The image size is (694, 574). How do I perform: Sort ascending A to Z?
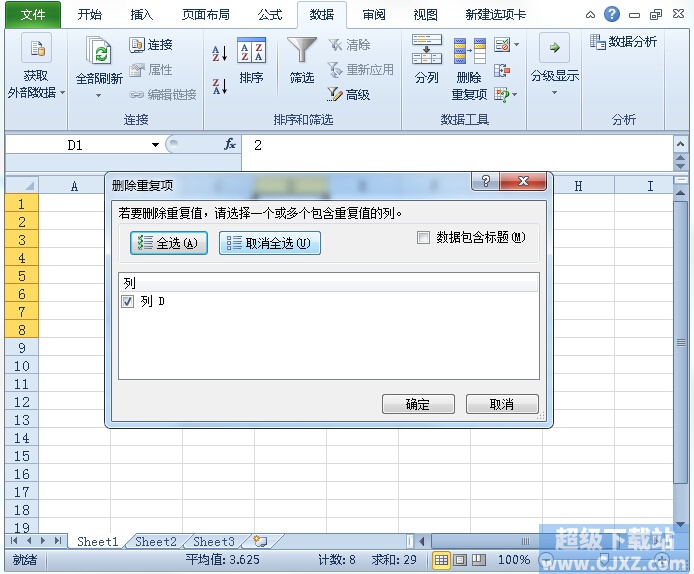220,53
